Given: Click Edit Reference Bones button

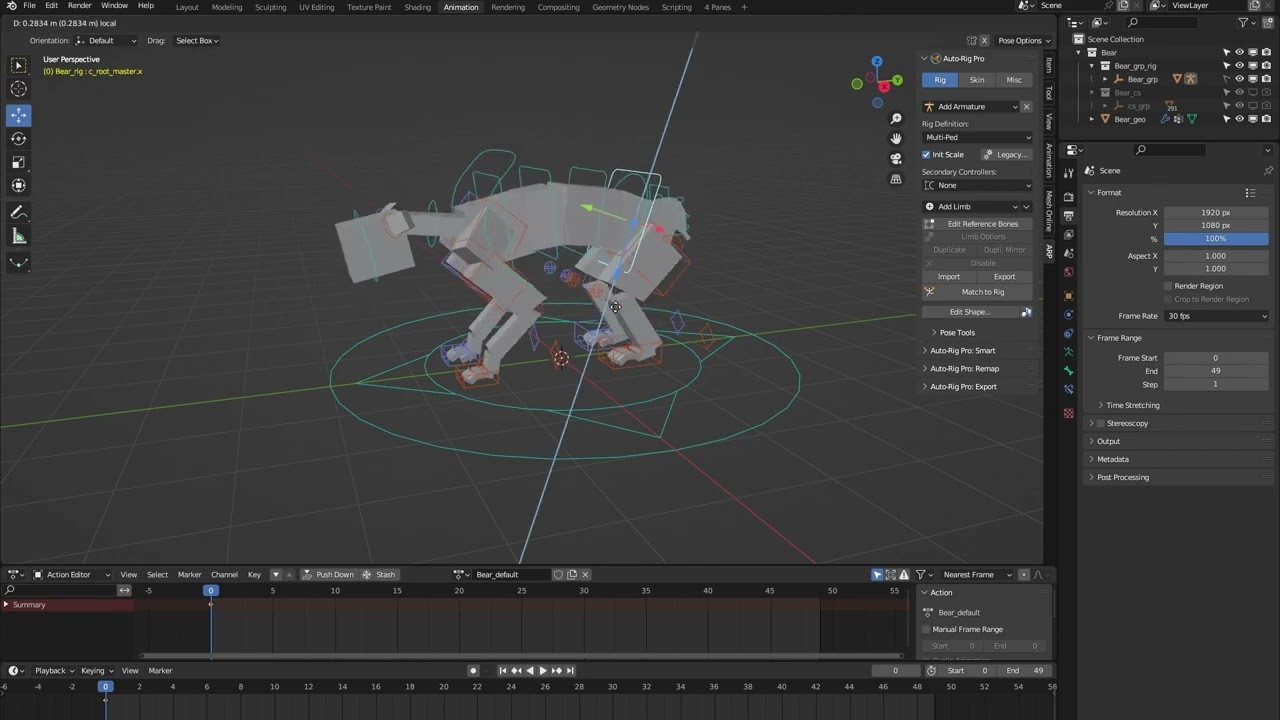Looking at the screenshot, I should coord(977,224).
